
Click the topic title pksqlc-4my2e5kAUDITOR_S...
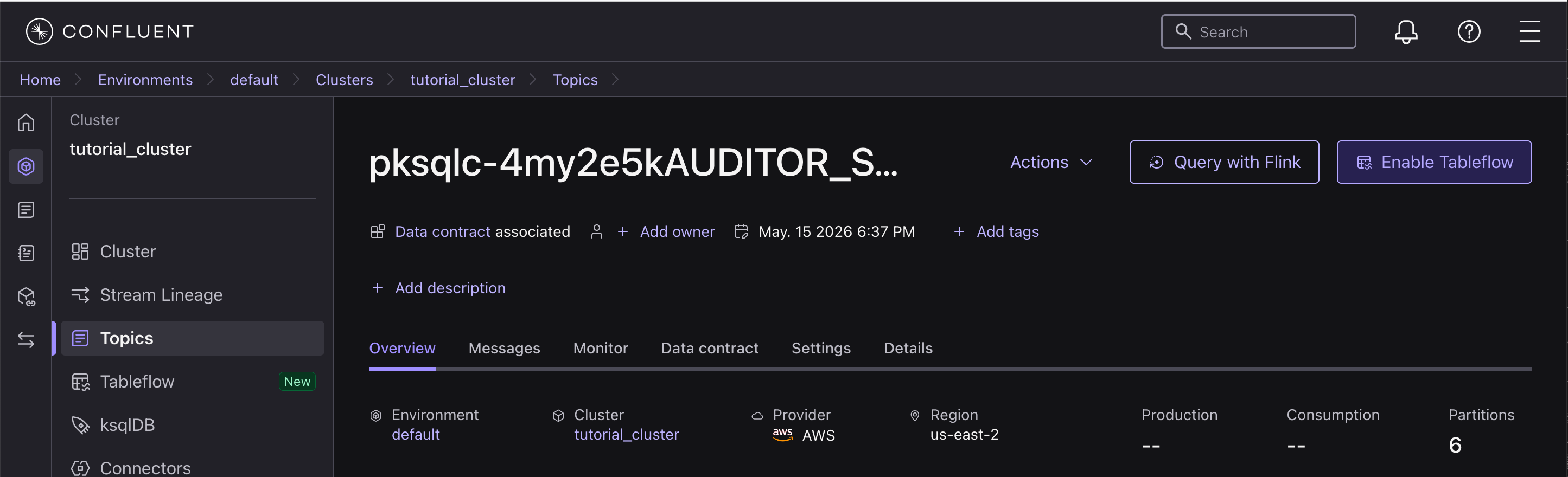pyautogui.click(x=634, y=163)
